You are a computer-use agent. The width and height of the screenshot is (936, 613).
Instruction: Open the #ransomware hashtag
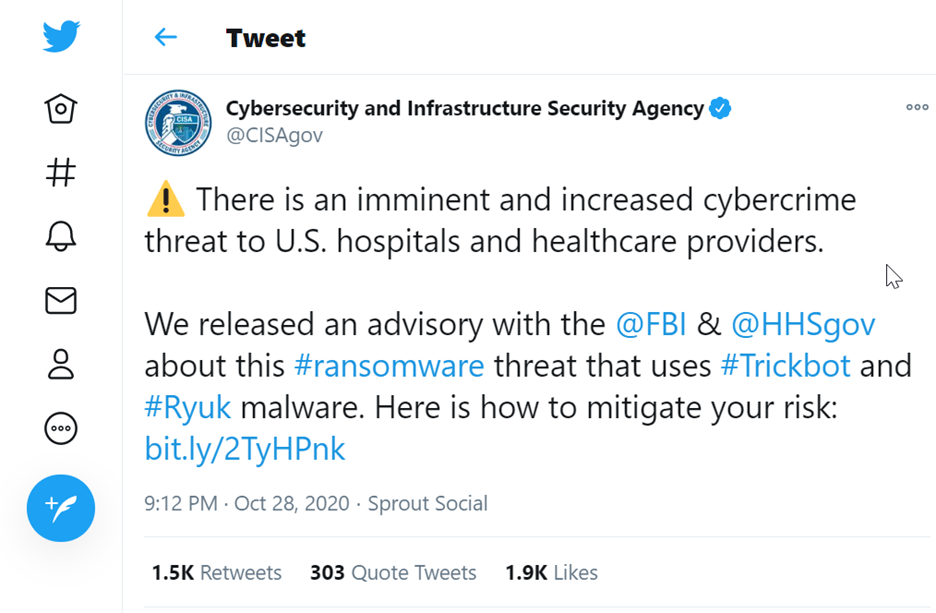coord(389,365)
